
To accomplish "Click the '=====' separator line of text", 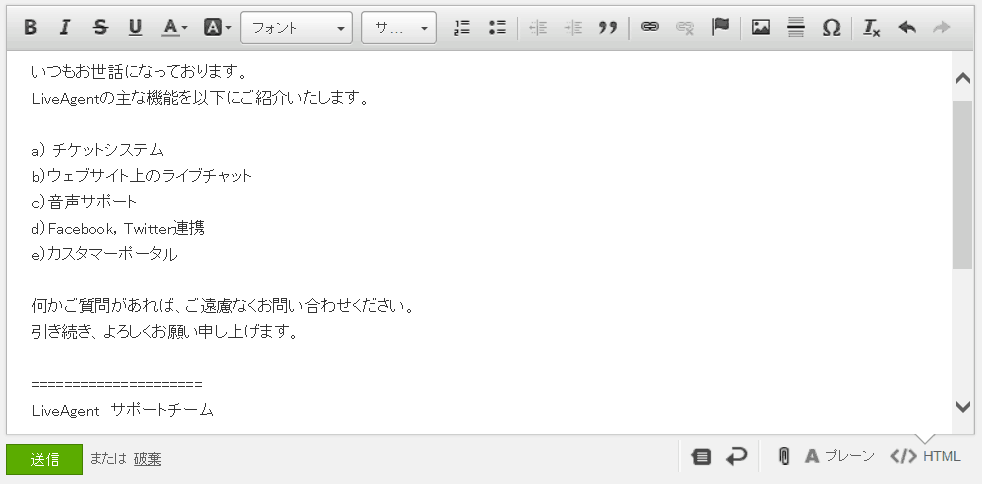I will pos(117,384).
